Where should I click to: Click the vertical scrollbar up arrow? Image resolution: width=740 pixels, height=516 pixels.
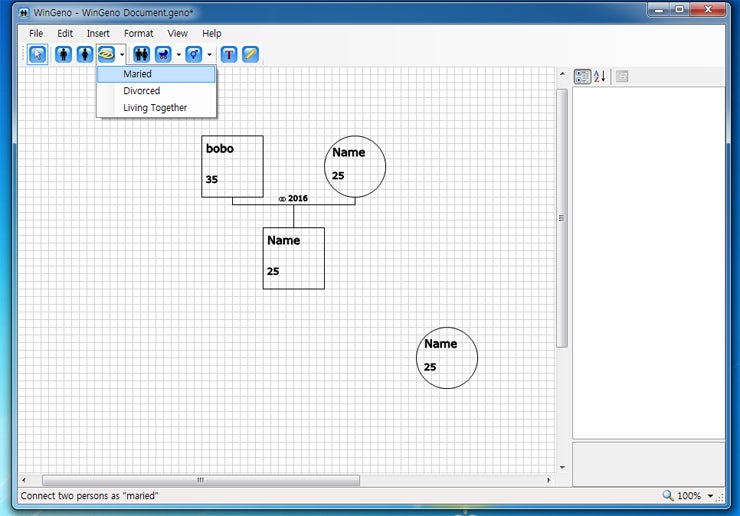coord(562,74)
